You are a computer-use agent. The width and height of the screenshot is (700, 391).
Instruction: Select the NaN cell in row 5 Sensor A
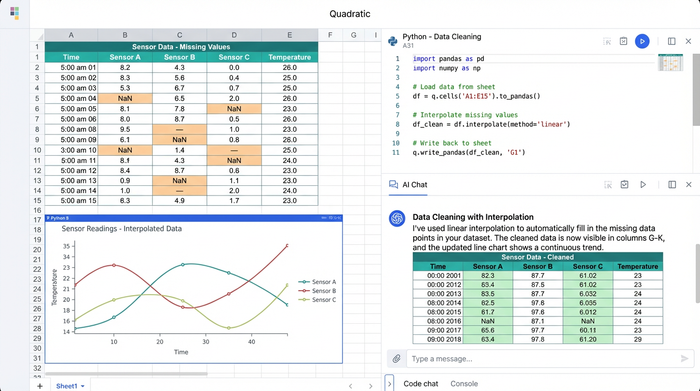click(x=125, y=98)
